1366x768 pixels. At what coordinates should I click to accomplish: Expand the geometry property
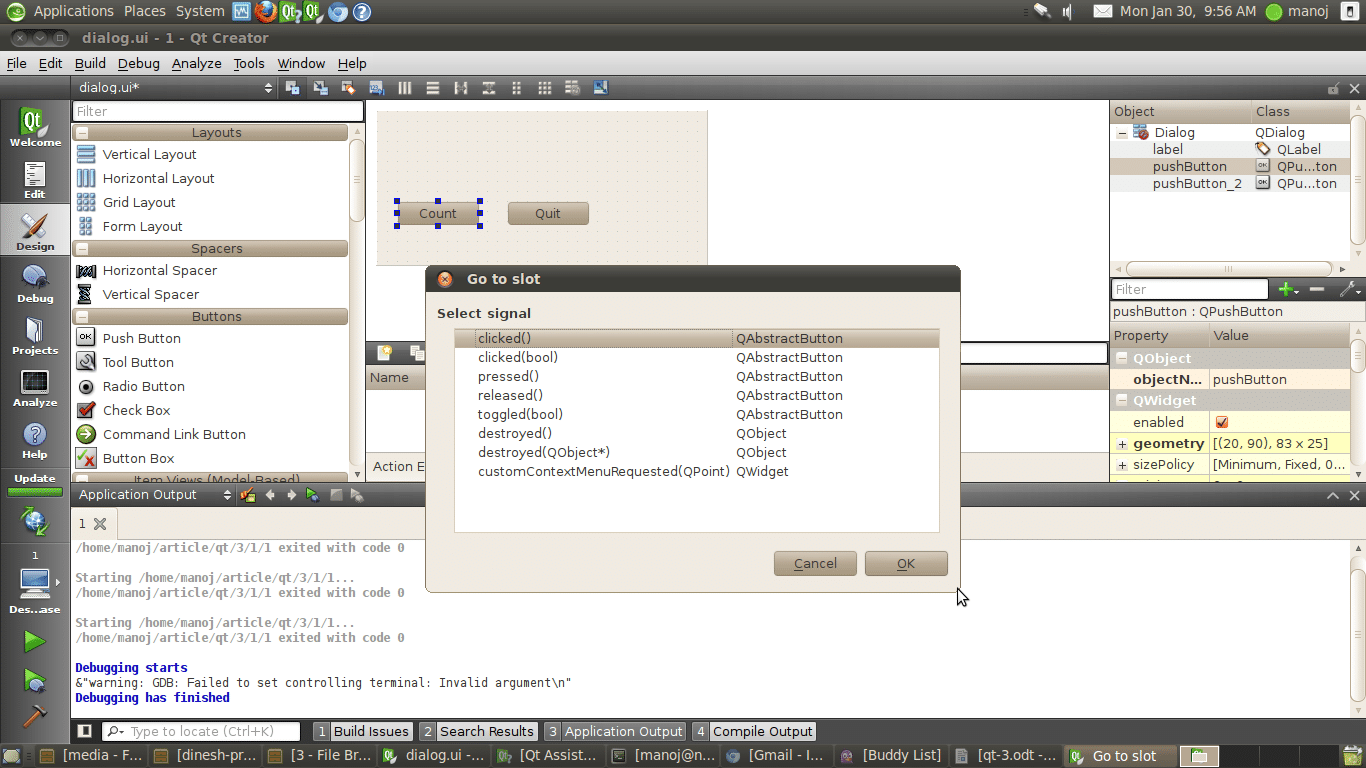click(1122, 444)
